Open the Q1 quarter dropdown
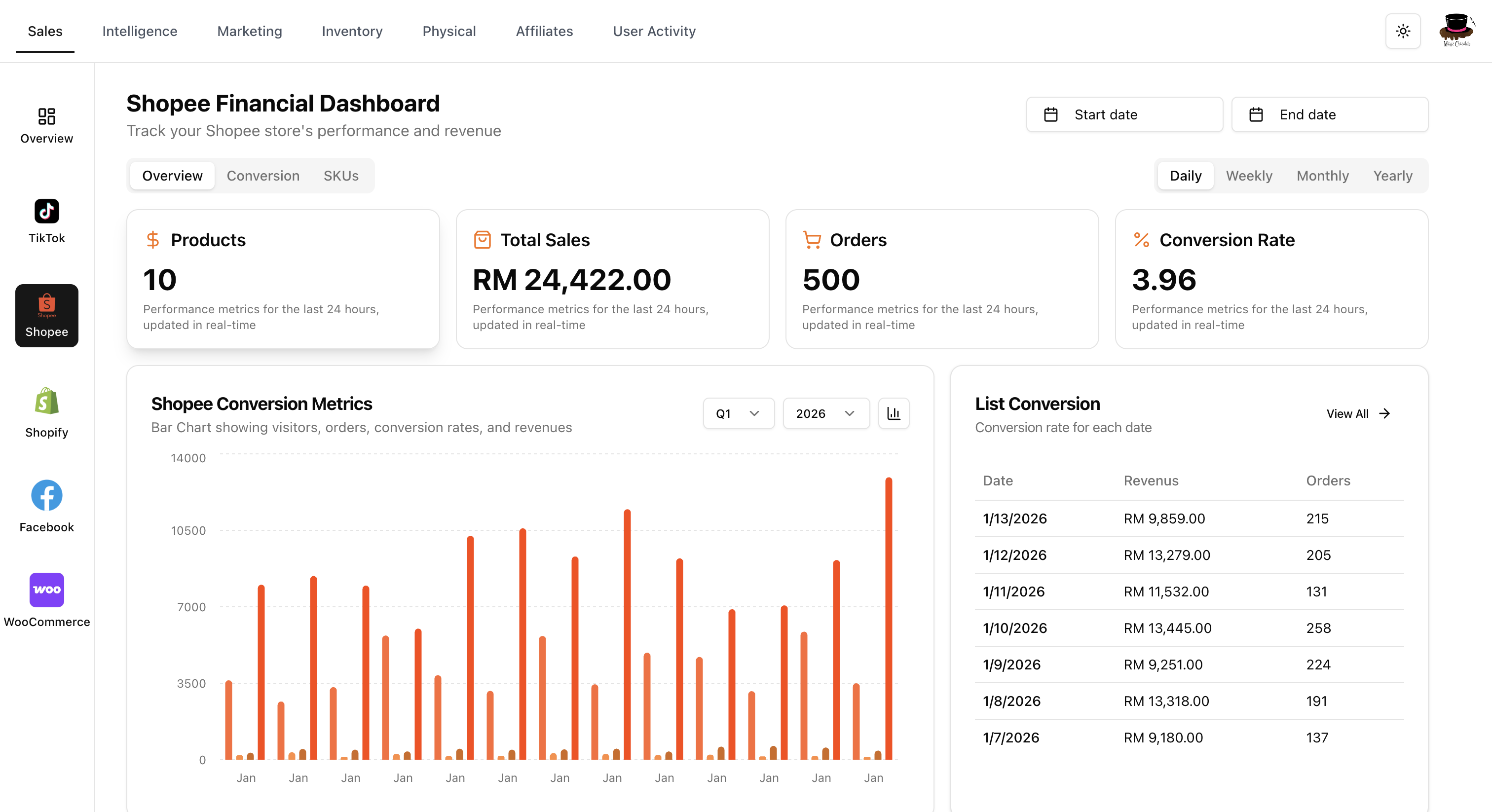This screenshot has width=1492, height=812. [738, 413]
